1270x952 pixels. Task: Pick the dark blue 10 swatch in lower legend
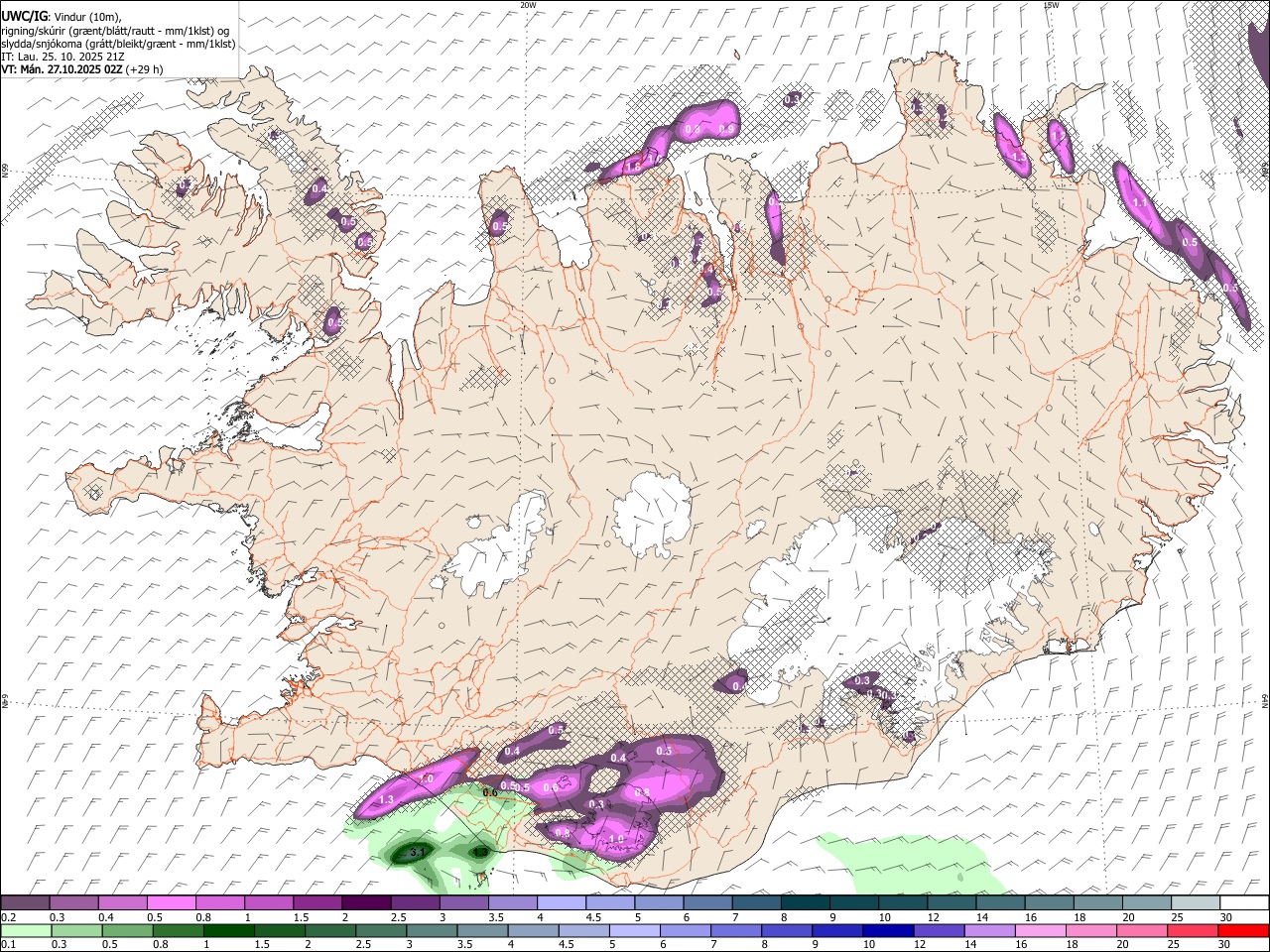(x=888, y=930)
